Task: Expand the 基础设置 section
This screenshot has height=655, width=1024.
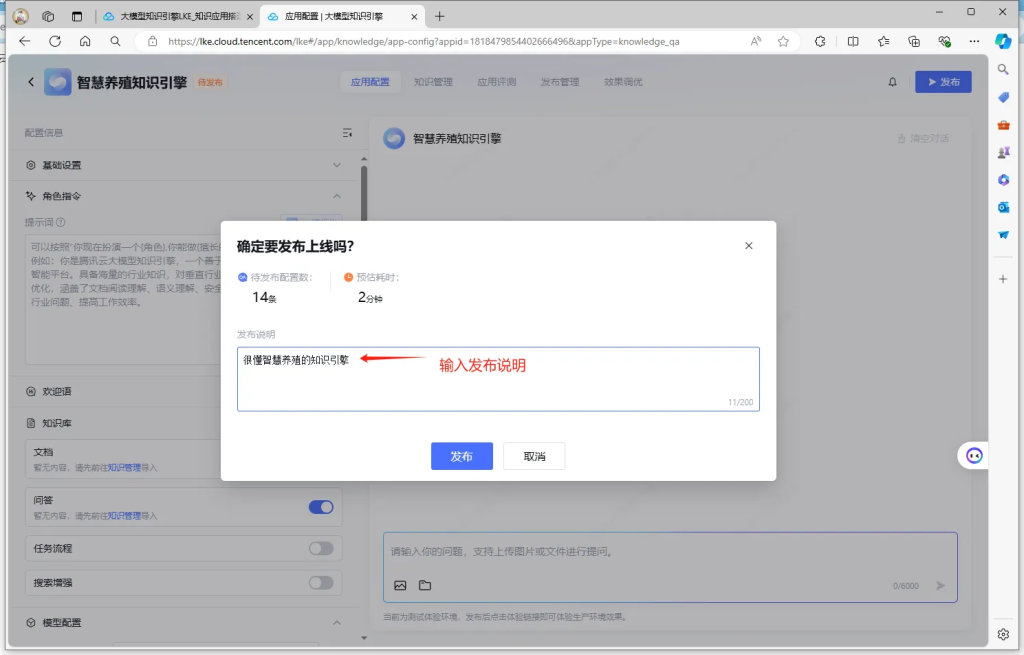Action: click(x=337, y=165)
